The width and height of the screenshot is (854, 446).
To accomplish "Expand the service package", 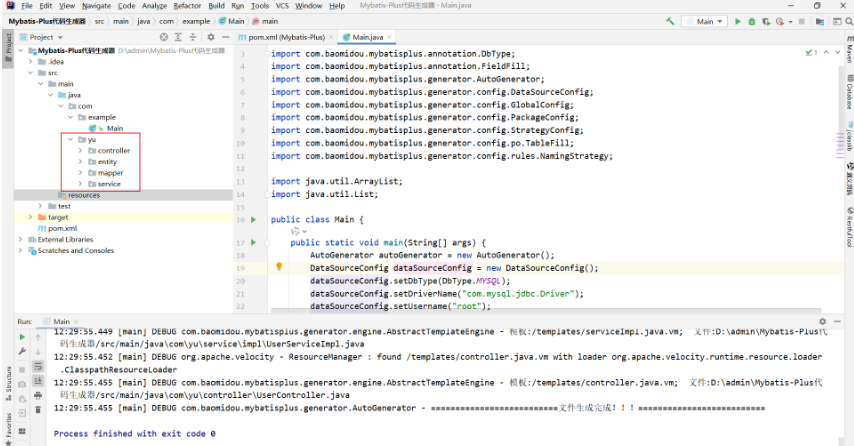I will pyautogui.click(x=80, y=184).
